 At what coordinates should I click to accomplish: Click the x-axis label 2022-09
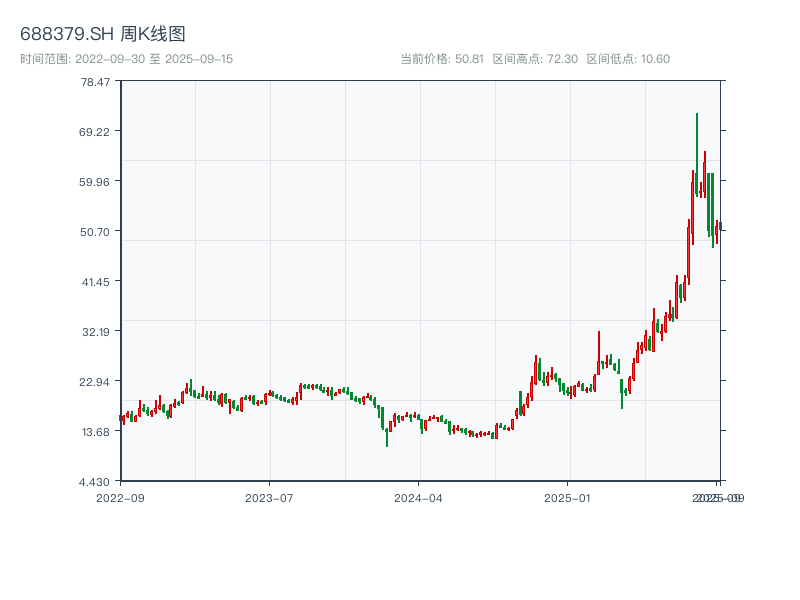[x=120, y=498]
